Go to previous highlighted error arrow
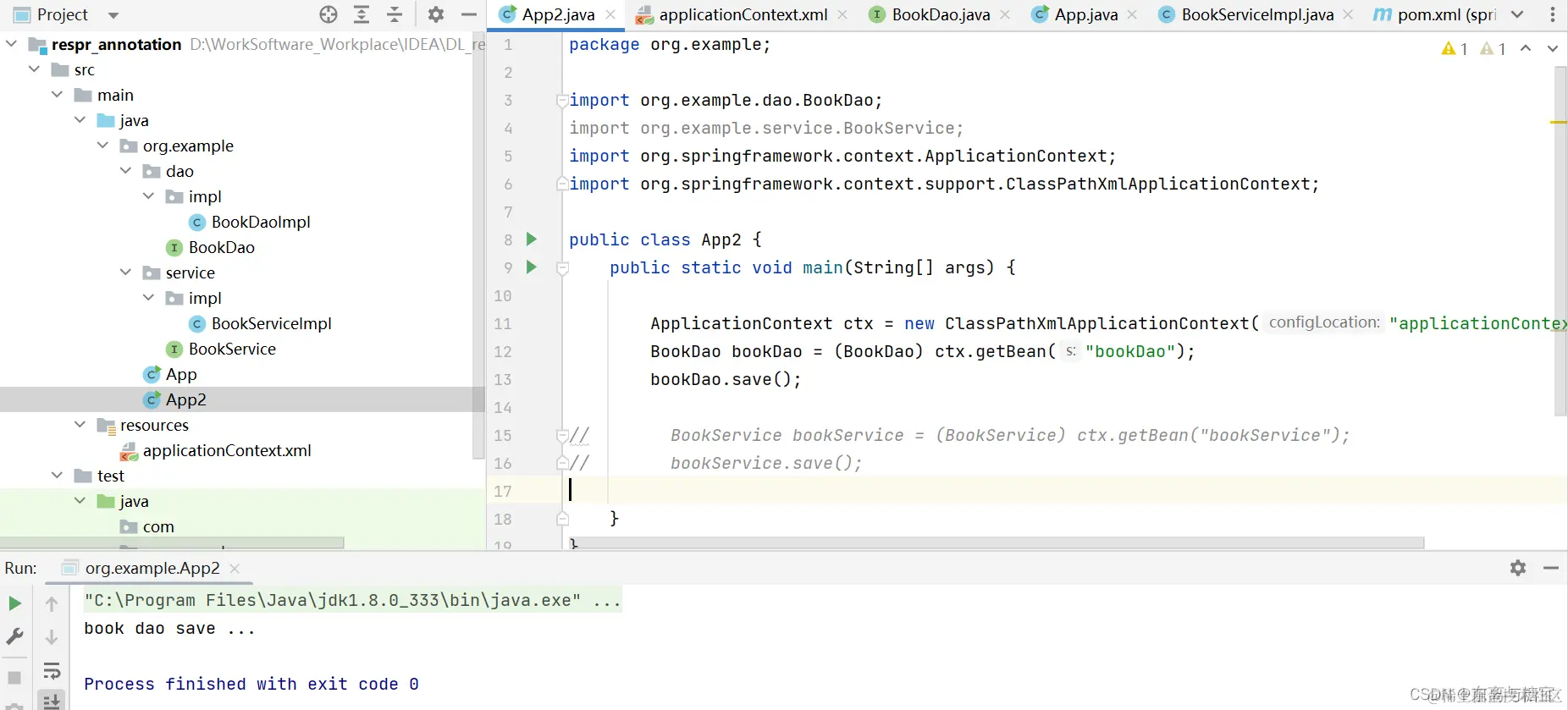1568x710 pixels. click(1526, 48)
